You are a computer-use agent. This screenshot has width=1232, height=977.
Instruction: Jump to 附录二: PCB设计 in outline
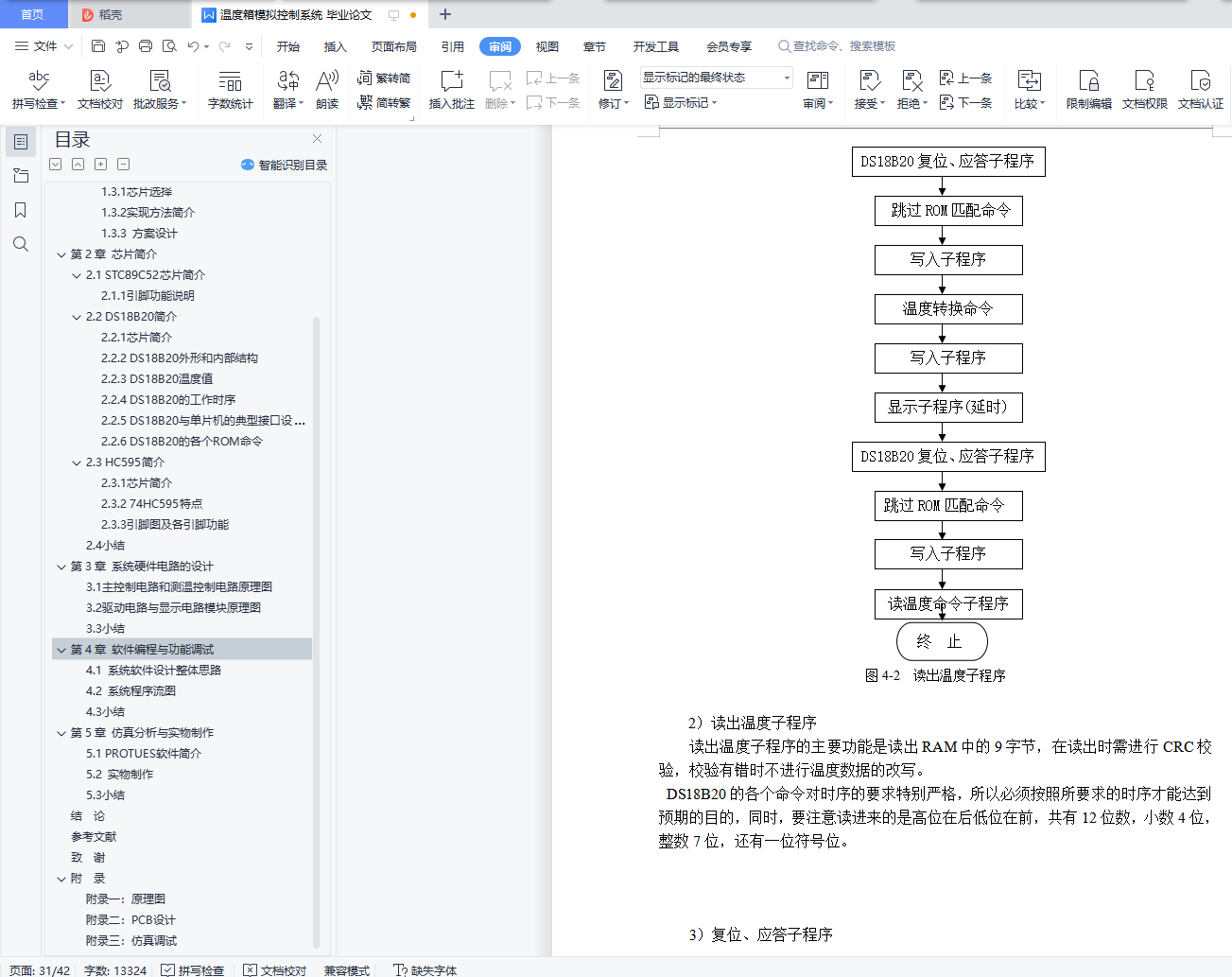click(x=130, y=920)
